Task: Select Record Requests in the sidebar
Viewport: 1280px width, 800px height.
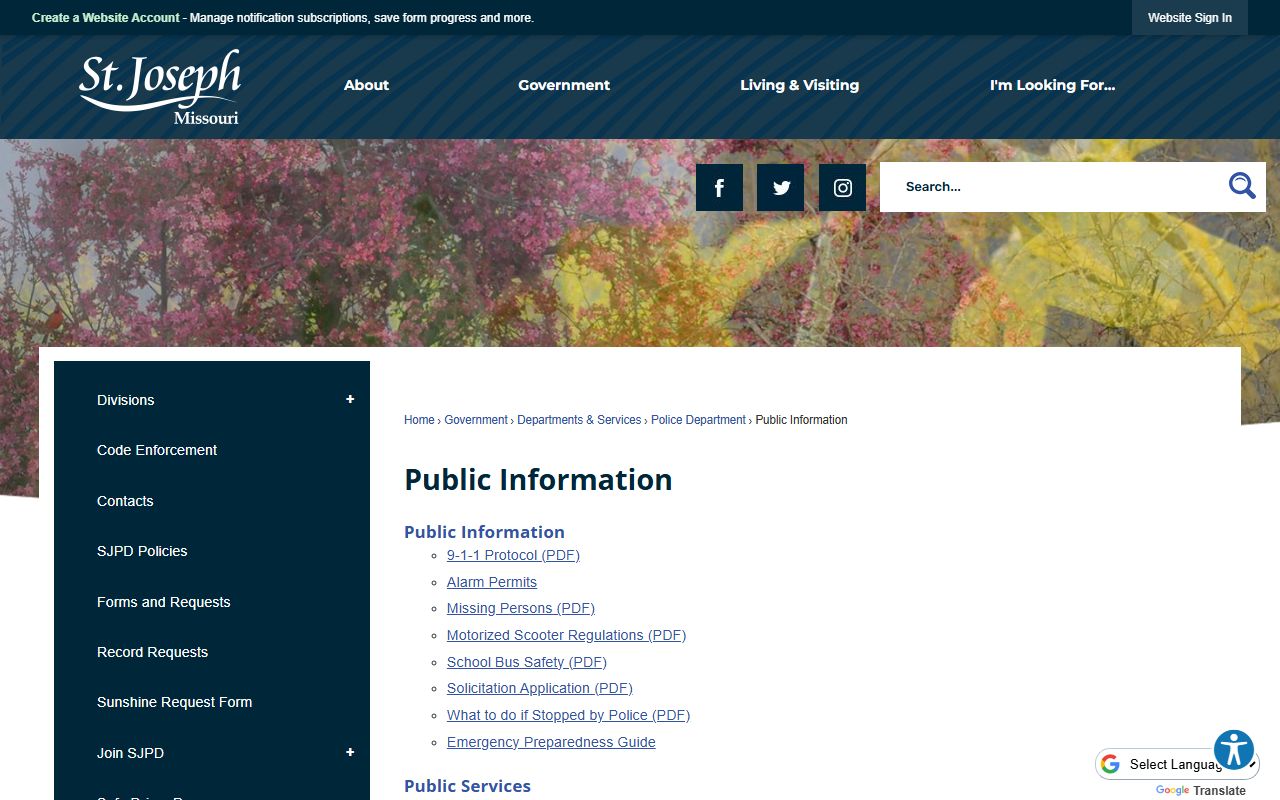Action: [x=152, y=652]
